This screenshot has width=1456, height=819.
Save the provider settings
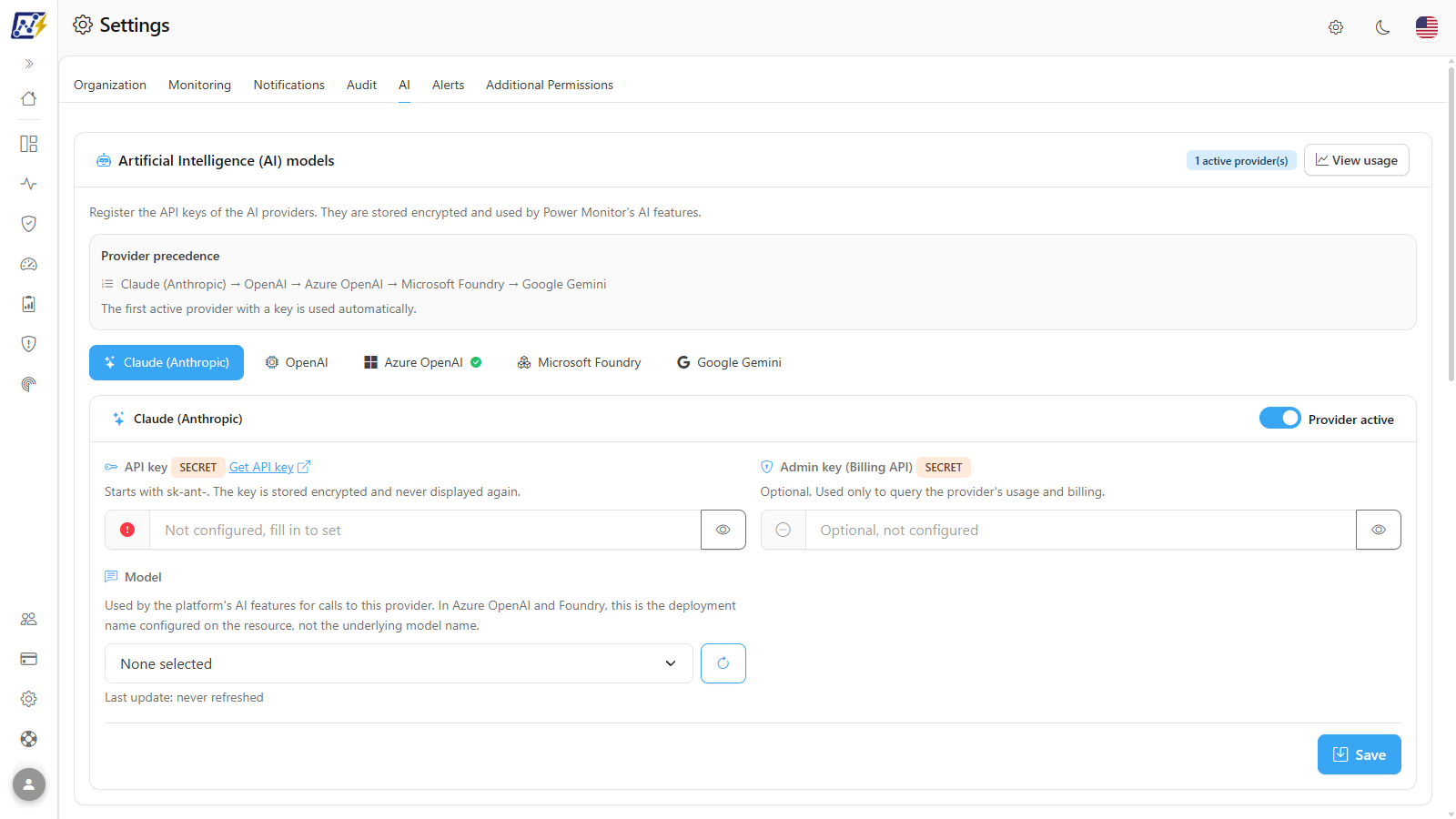pos(1360,754)
